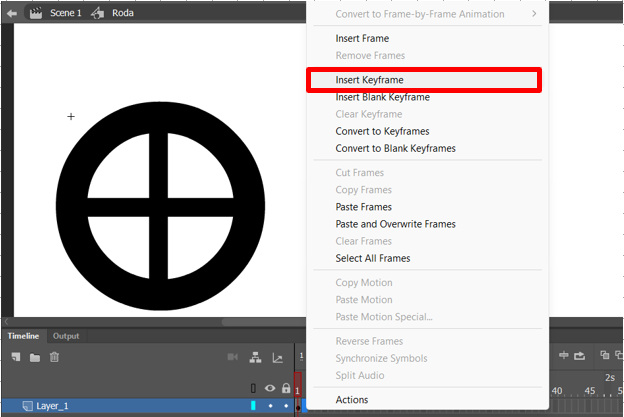This screenshot has width=624, height=417.
Task: Click the Roda symbol icon in breadcrumb
Action: click(98, 13)
